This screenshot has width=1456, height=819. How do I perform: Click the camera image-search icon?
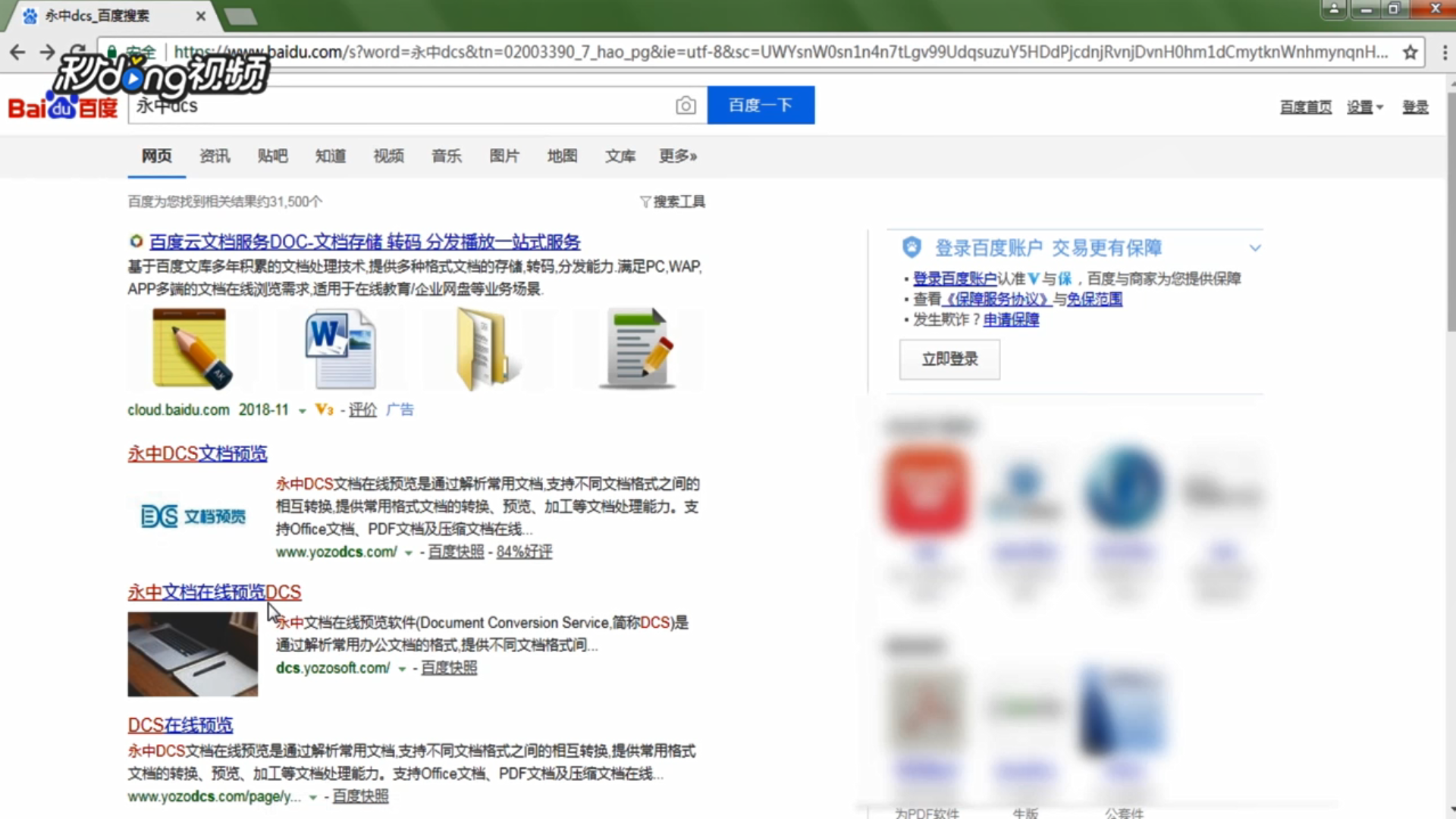click(x=686, y=105)
